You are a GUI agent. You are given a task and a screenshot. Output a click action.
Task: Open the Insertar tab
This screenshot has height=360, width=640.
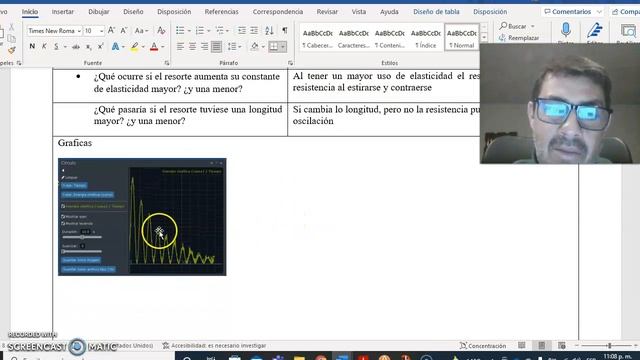pos(63,12)
